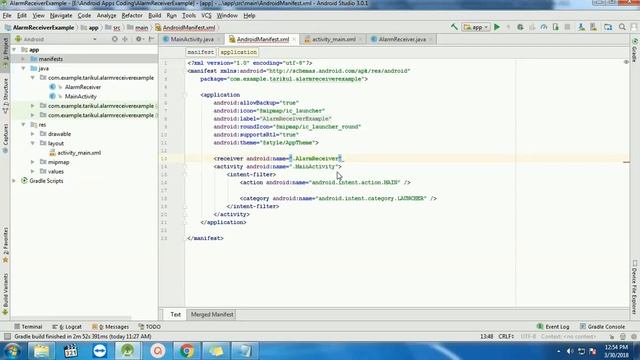640x360 pixels.
Task: Open the File menu
Action: coord(7,16)
